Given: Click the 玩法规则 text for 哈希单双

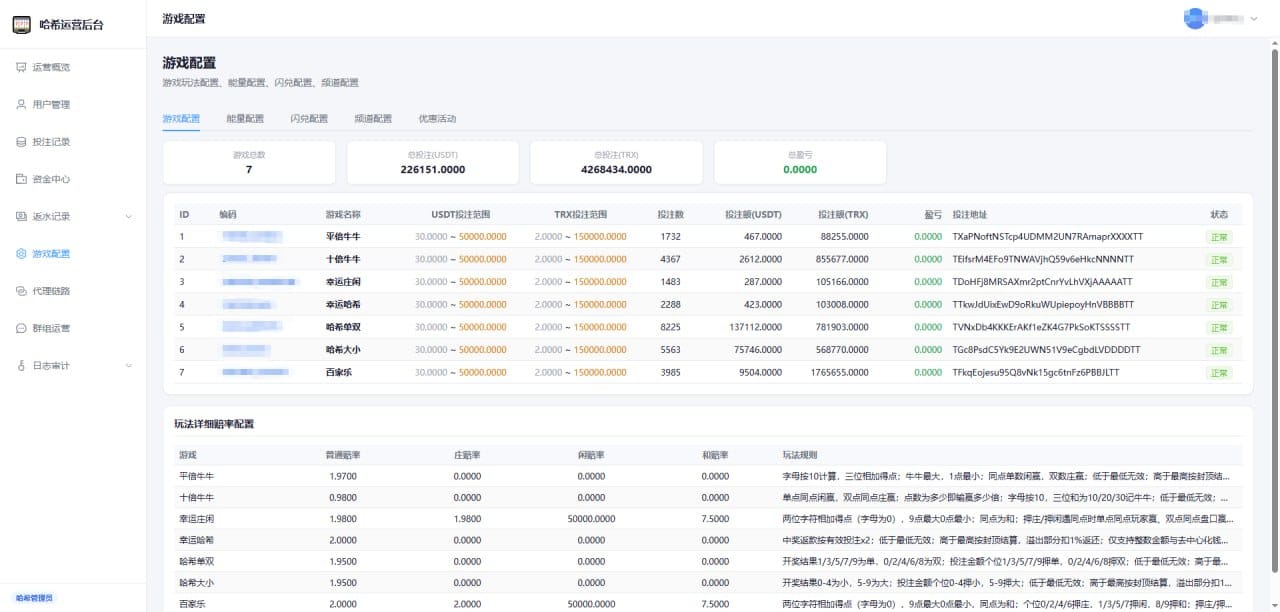Looking at the screenshot, I should click(1007, 561).
